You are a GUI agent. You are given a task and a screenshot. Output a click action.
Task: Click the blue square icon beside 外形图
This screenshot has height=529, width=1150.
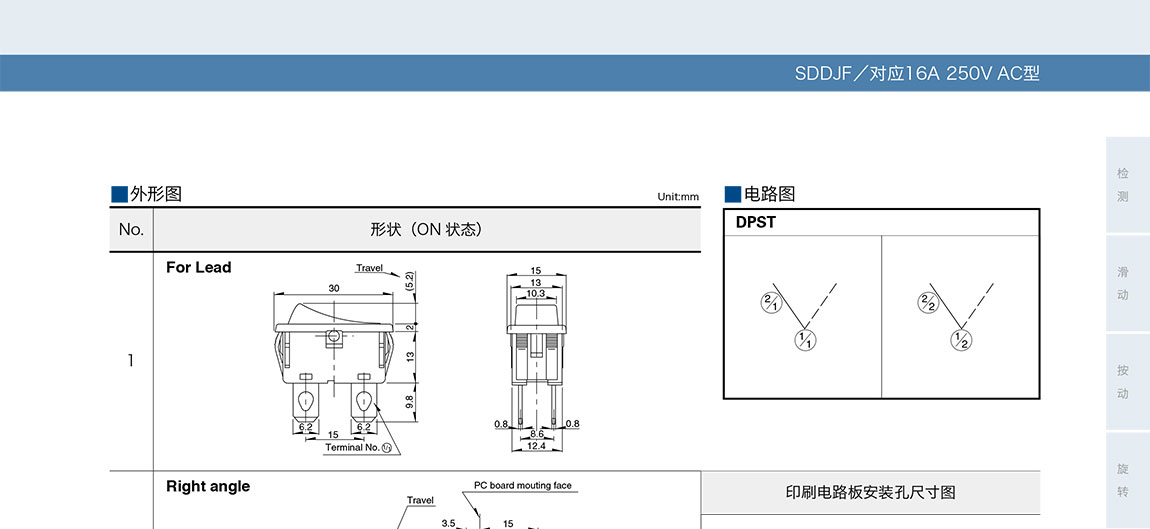click(119, 194)
